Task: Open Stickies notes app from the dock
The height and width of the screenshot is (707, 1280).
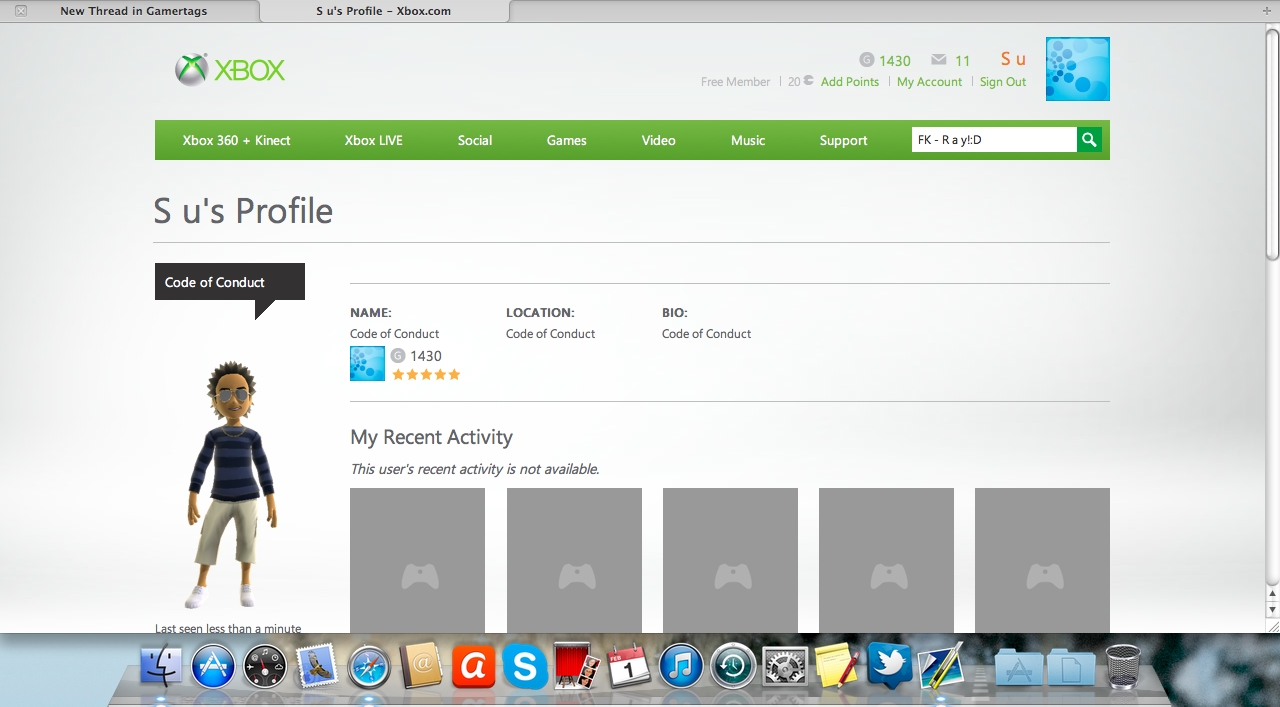Action: [837, 665]
